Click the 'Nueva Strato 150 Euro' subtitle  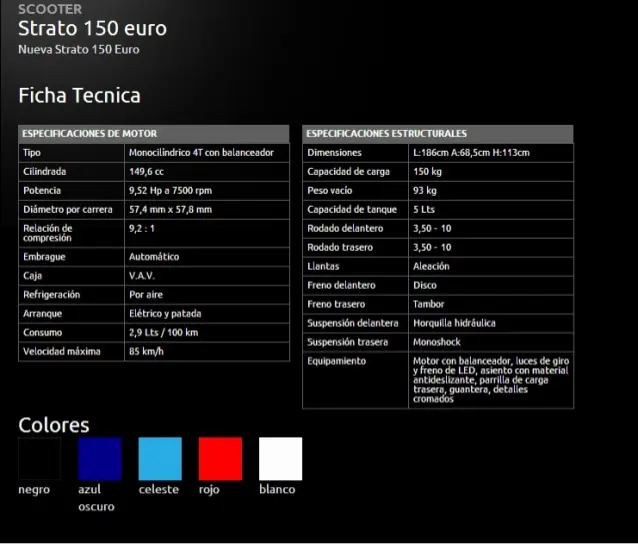tap(79, 50)
